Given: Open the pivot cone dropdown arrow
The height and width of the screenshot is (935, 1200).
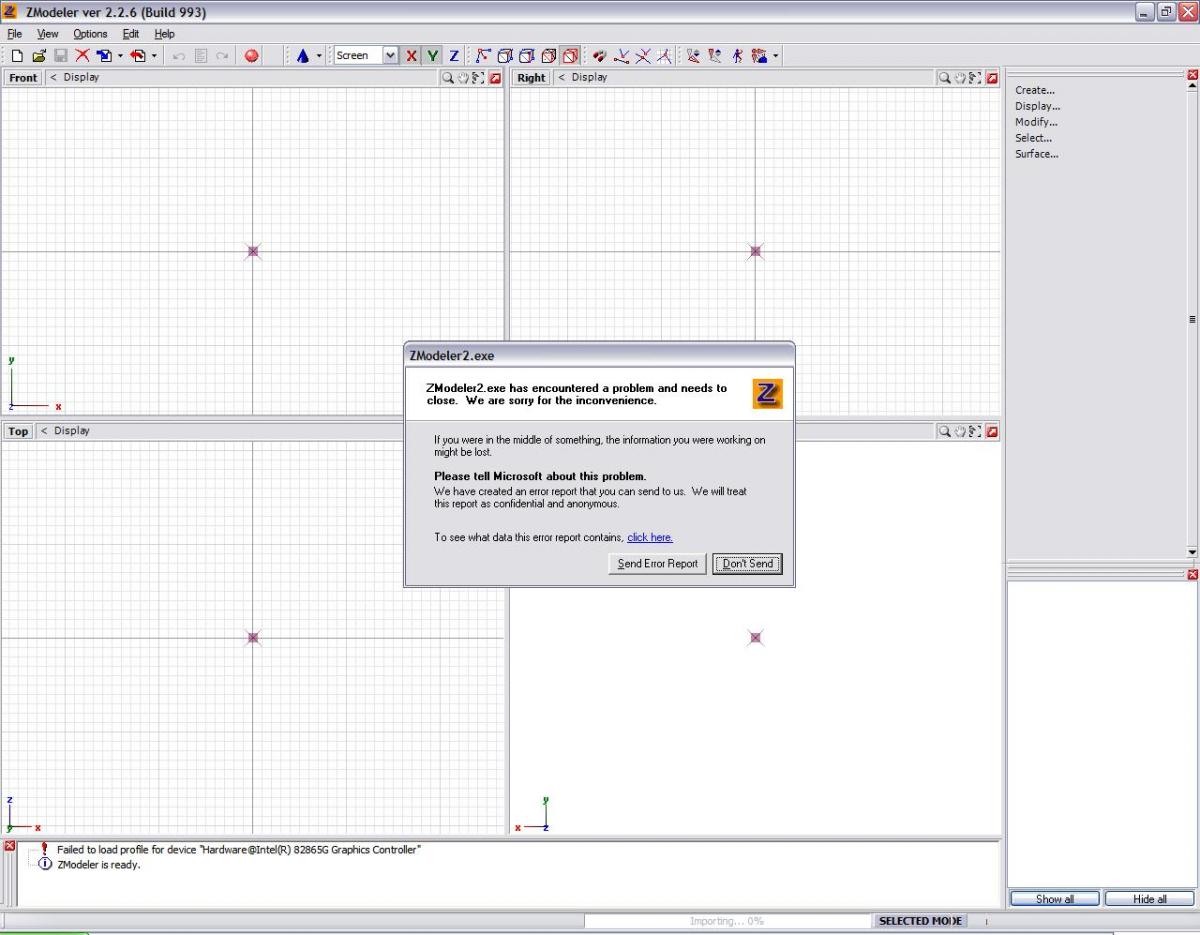Looking at the screenshot, I should click(319, 56).
